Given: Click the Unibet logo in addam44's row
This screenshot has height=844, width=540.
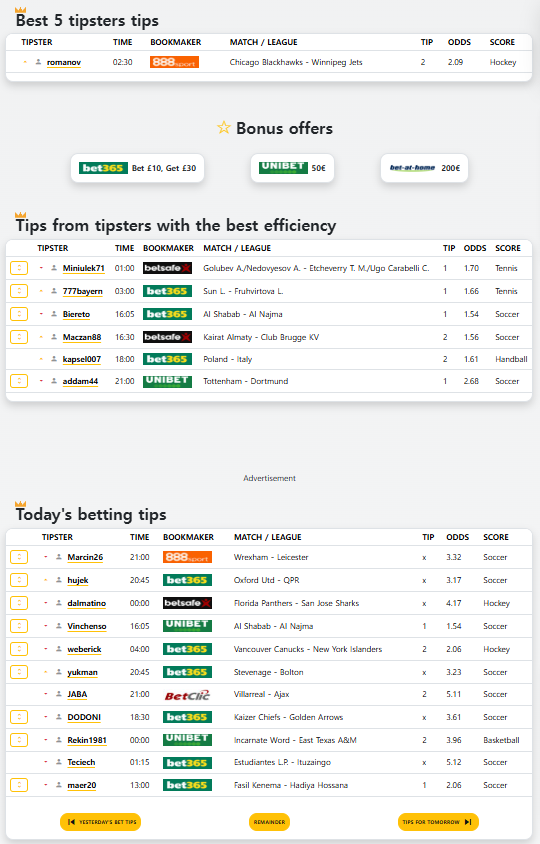Looking at the screenshot, I should point(167,381).
